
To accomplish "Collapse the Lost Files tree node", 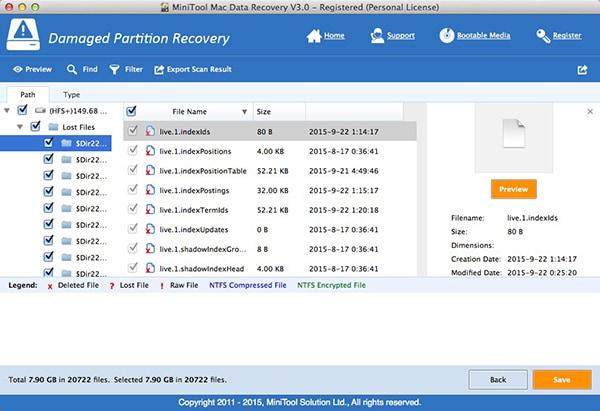I will click(x=20, y=127).
